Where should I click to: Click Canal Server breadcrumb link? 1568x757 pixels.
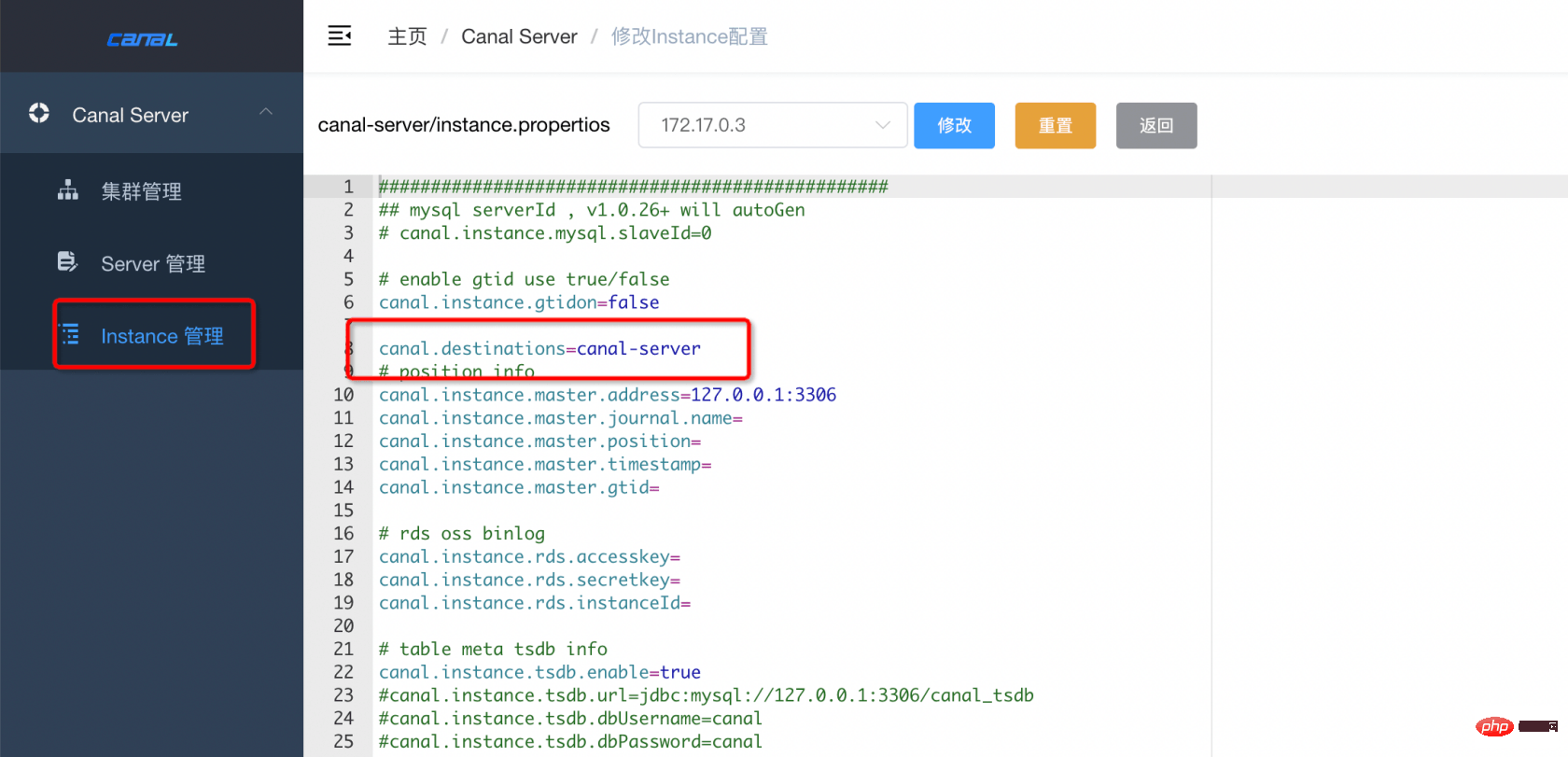519,36
